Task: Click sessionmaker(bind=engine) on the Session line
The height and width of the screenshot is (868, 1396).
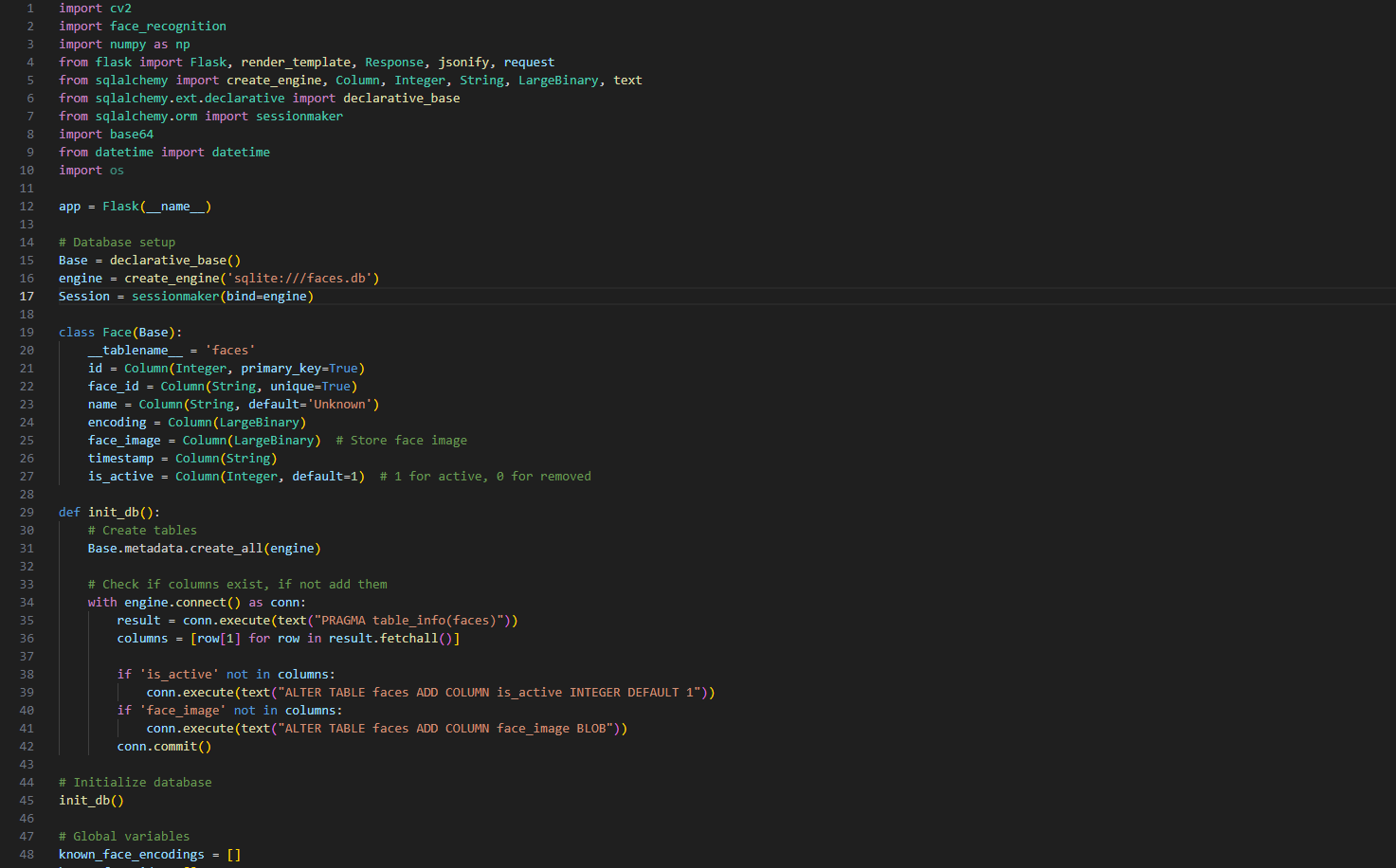Action: 222,297
